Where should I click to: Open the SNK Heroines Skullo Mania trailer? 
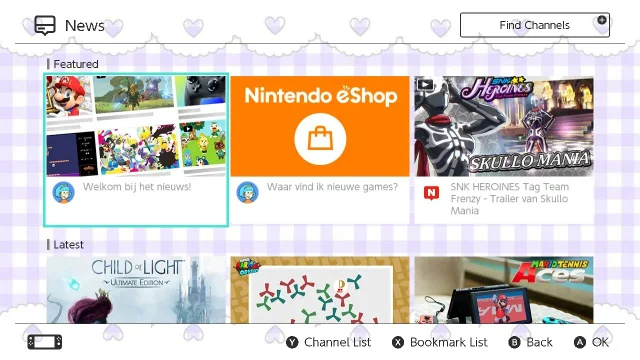click(x=504, y=149)
